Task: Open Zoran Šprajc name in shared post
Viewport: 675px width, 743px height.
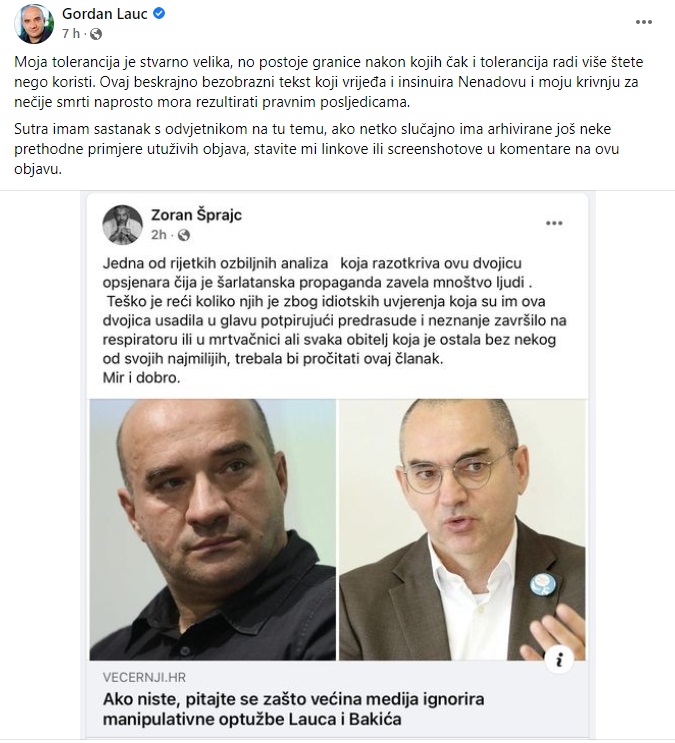Action: pos(196,215)
